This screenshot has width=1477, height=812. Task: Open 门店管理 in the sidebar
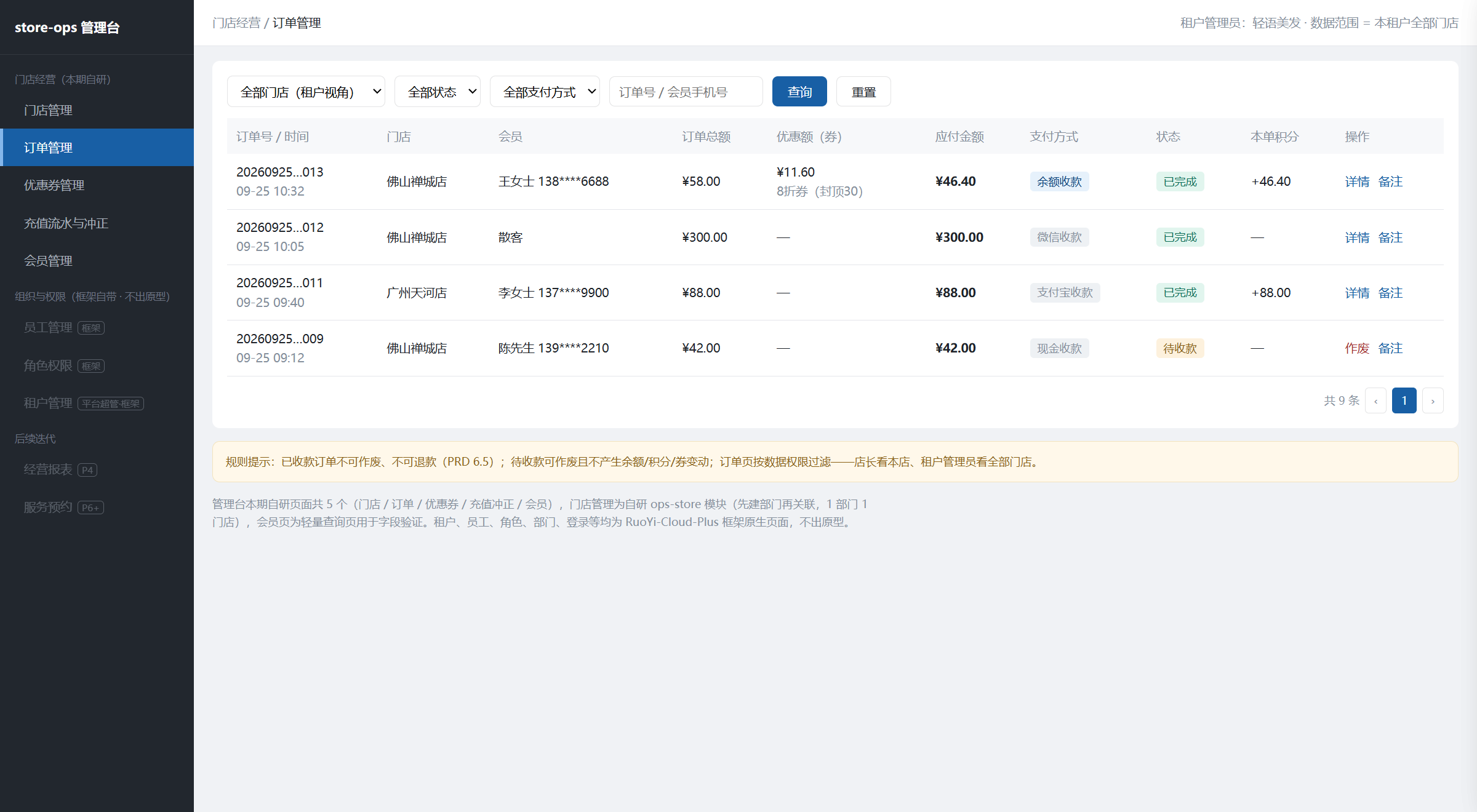[97, 110]
